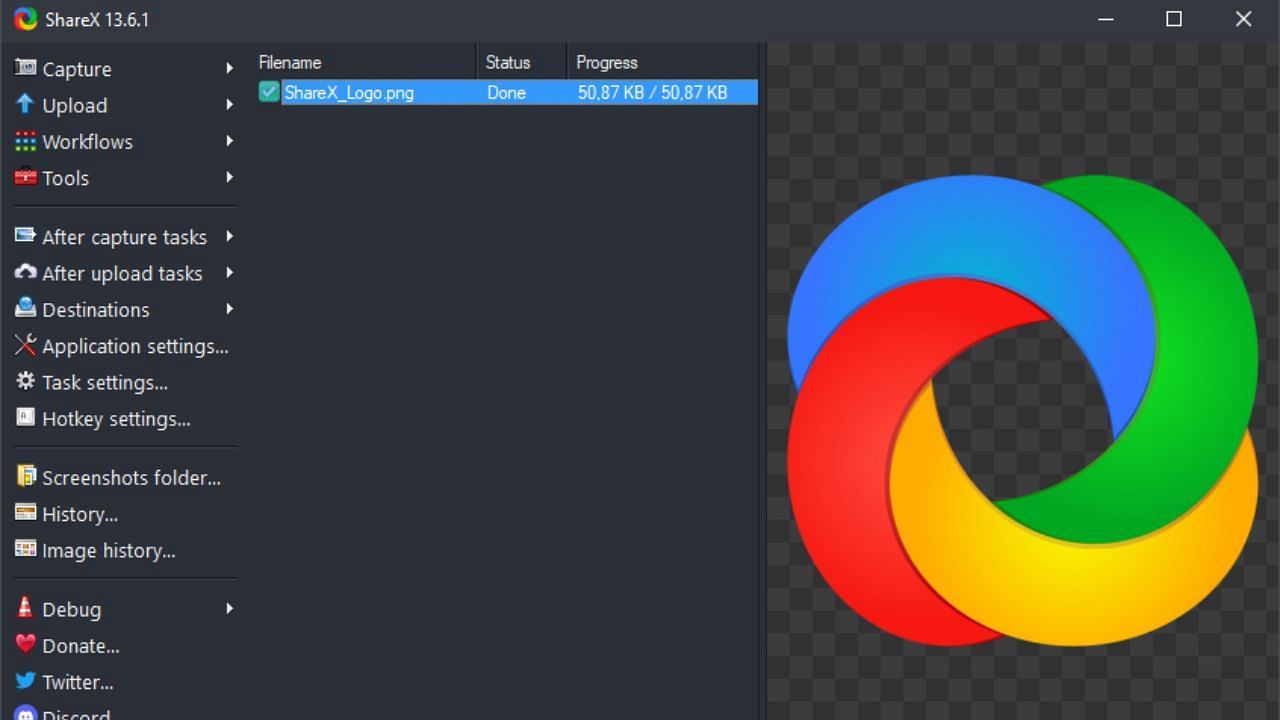Click the Twitter bird icon
The width and height of the screenshot is (1280, 720).
(25, 682)
